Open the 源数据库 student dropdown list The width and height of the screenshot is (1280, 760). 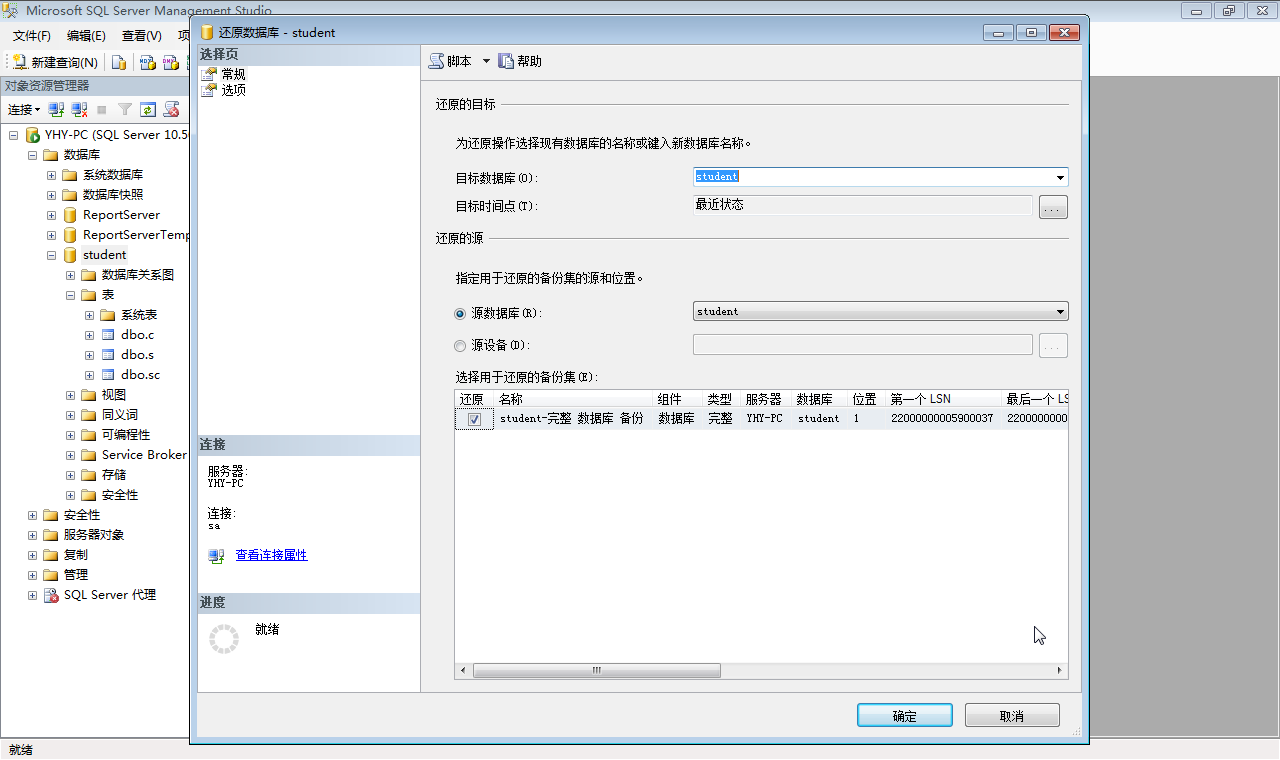pyautogui.click(x=881, y=312)
